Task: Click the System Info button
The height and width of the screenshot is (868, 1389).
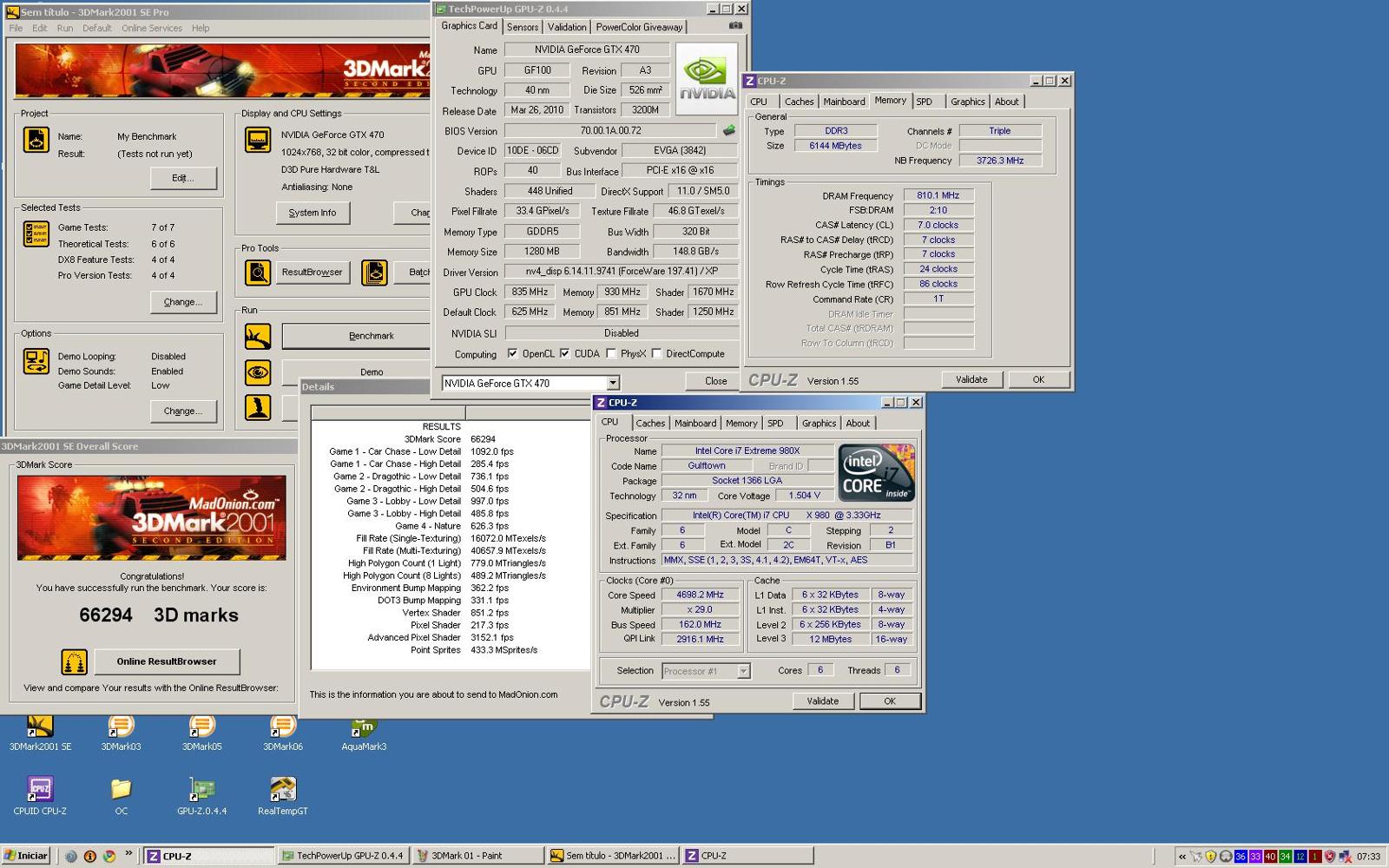Action: 313,213
